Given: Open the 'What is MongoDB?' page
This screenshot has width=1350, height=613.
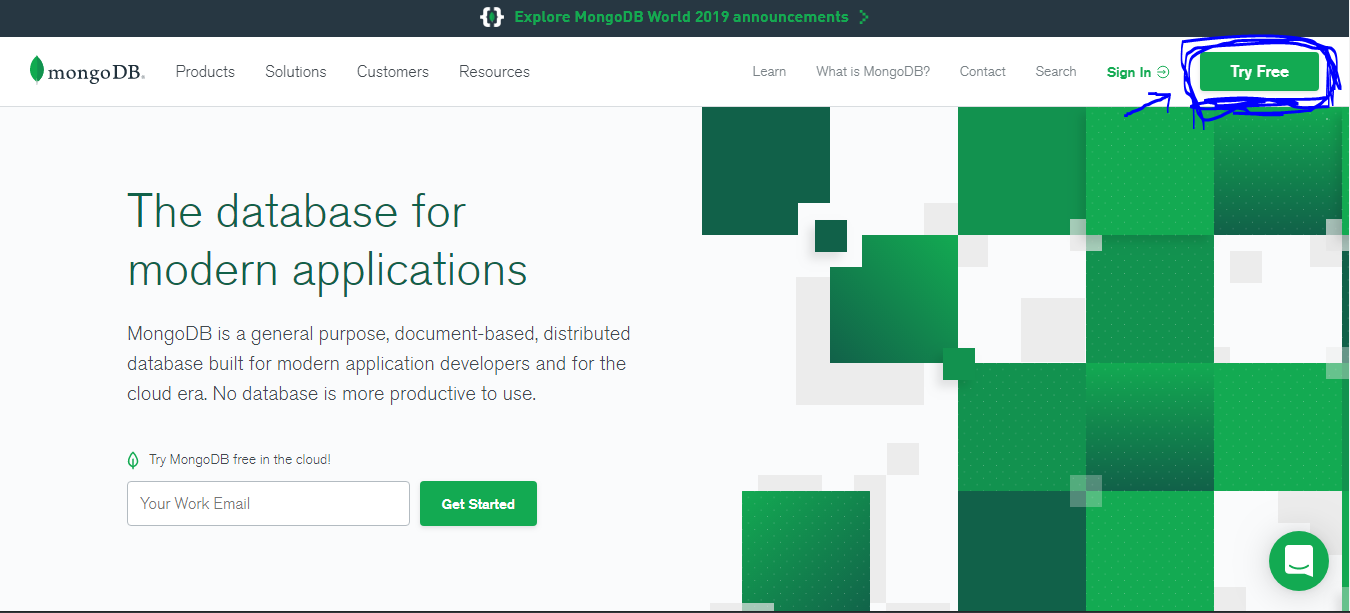Looking at the screenshot, I should pos(872,71).
